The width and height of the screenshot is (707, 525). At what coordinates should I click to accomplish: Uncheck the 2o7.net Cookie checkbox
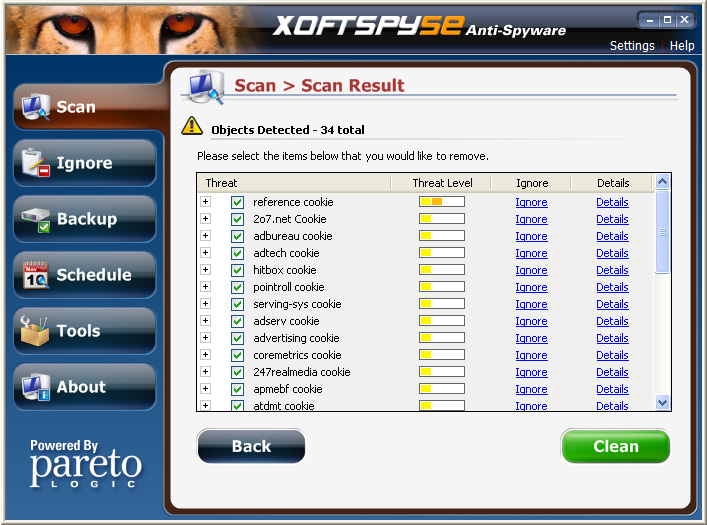[x=238, y=219]
